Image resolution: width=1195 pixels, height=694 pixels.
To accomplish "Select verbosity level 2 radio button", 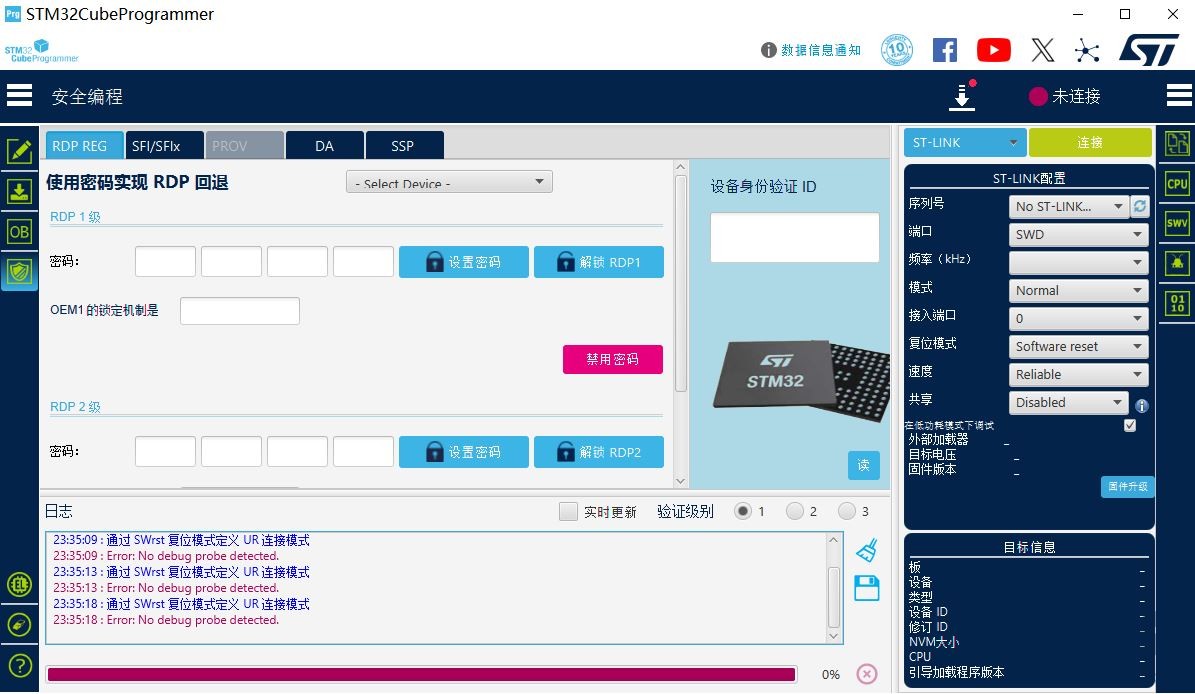I will pos(794,511).
